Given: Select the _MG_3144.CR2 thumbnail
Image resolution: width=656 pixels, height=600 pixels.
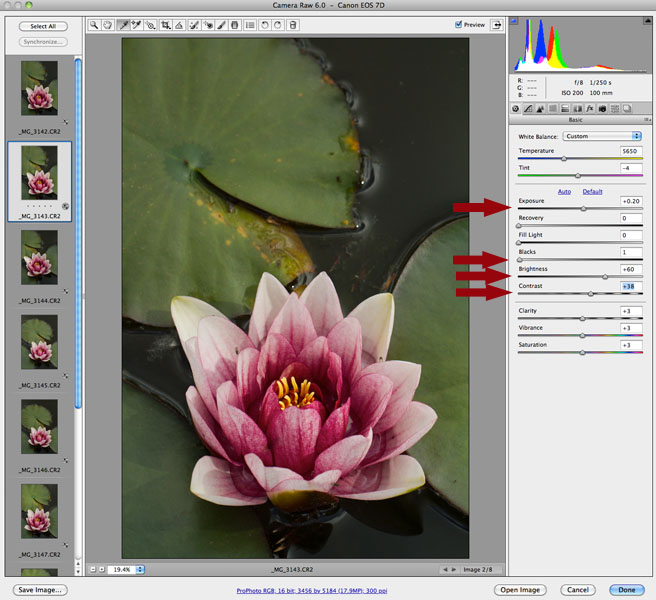Looking at the screenshot, I should click(39, 257).
